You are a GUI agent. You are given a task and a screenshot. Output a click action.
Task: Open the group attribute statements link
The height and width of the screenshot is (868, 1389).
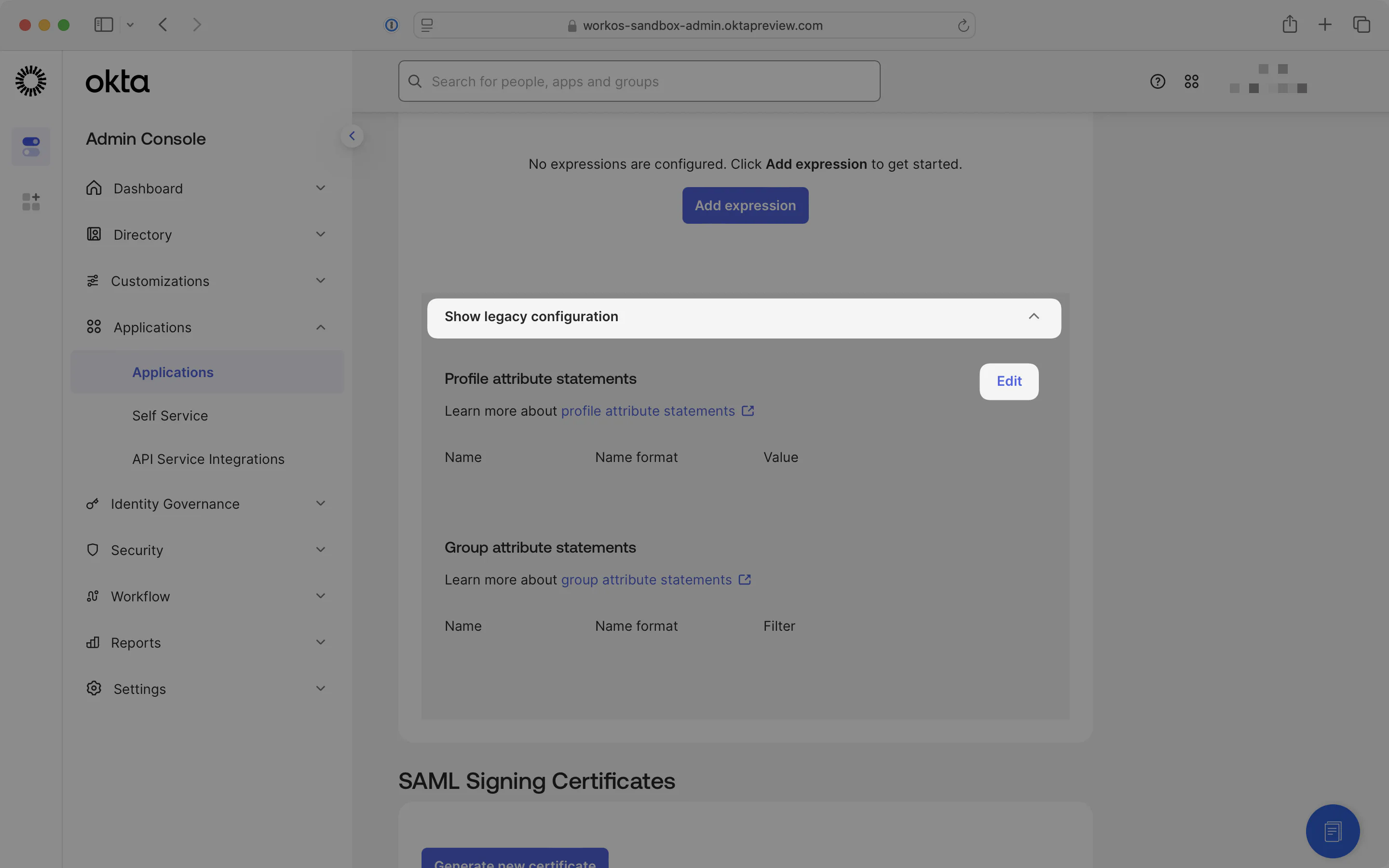point(655,580)
